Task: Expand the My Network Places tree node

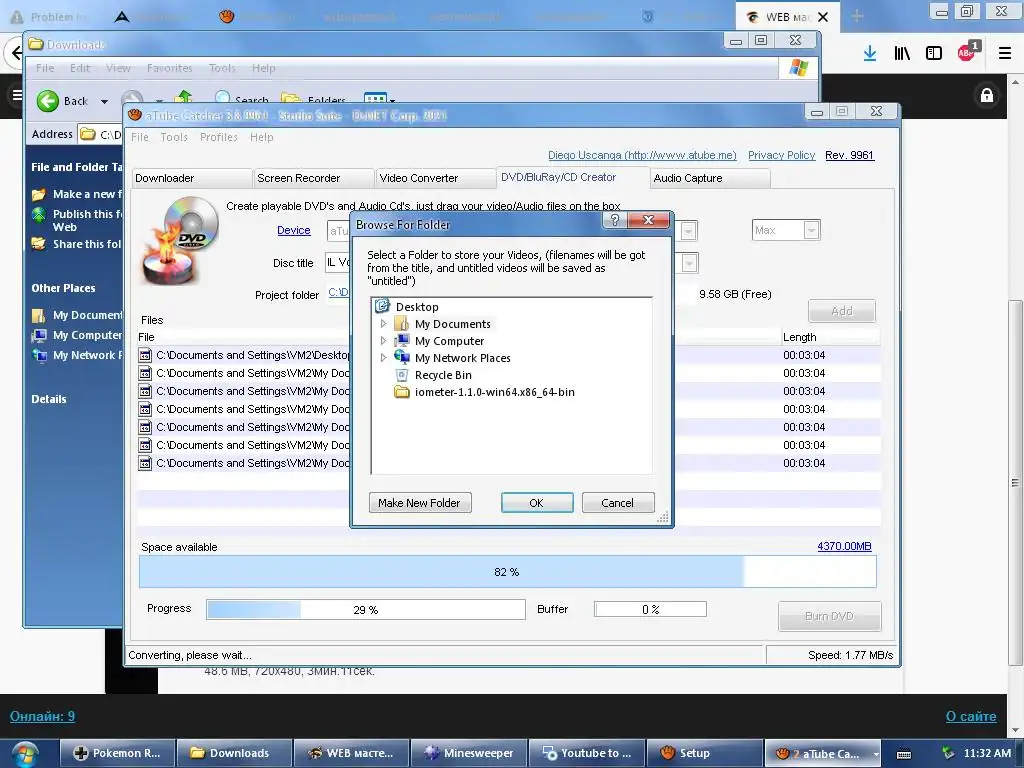Action: [383, 357]
